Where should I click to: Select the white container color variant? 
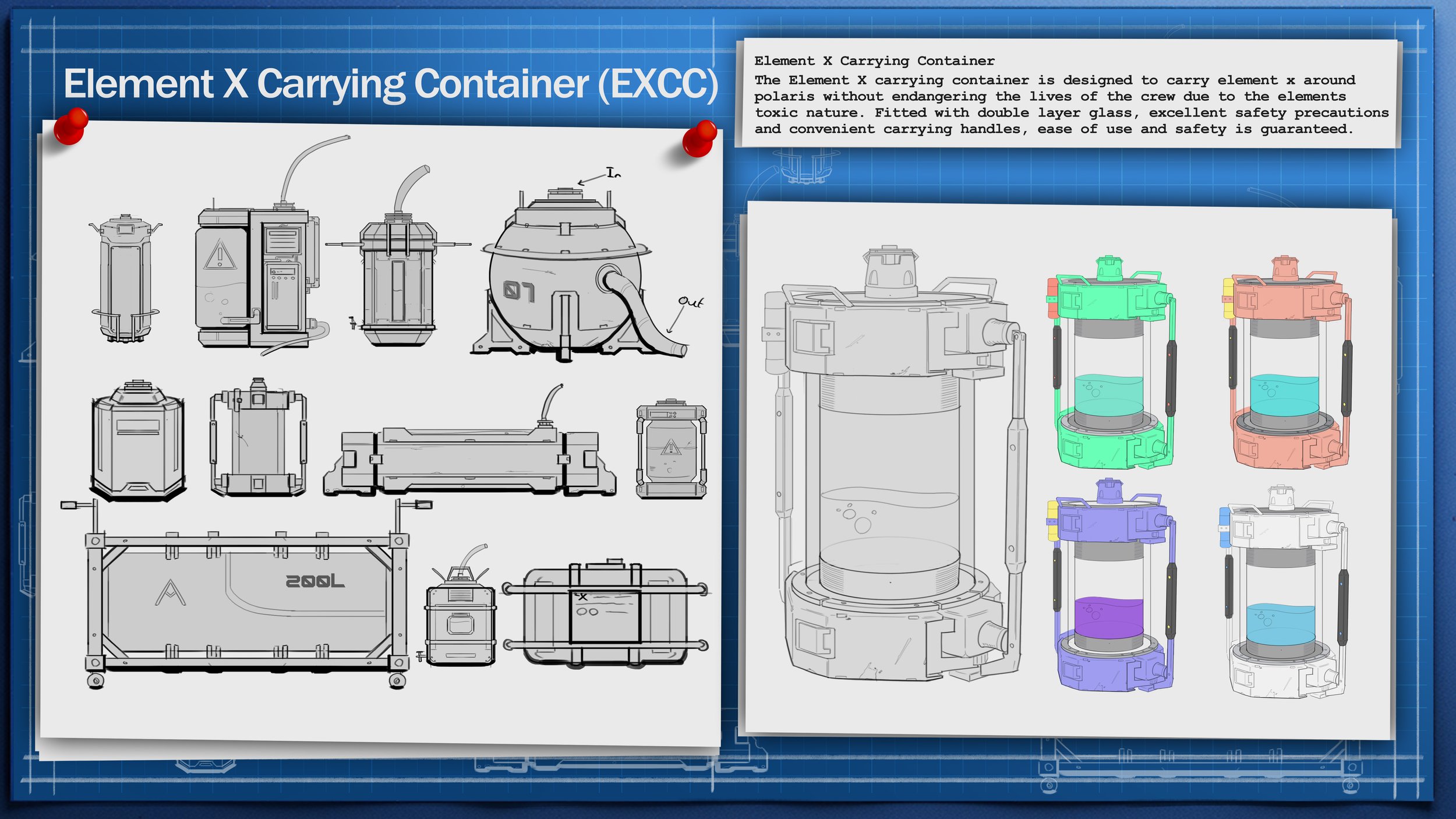(x=1283, y=591)
